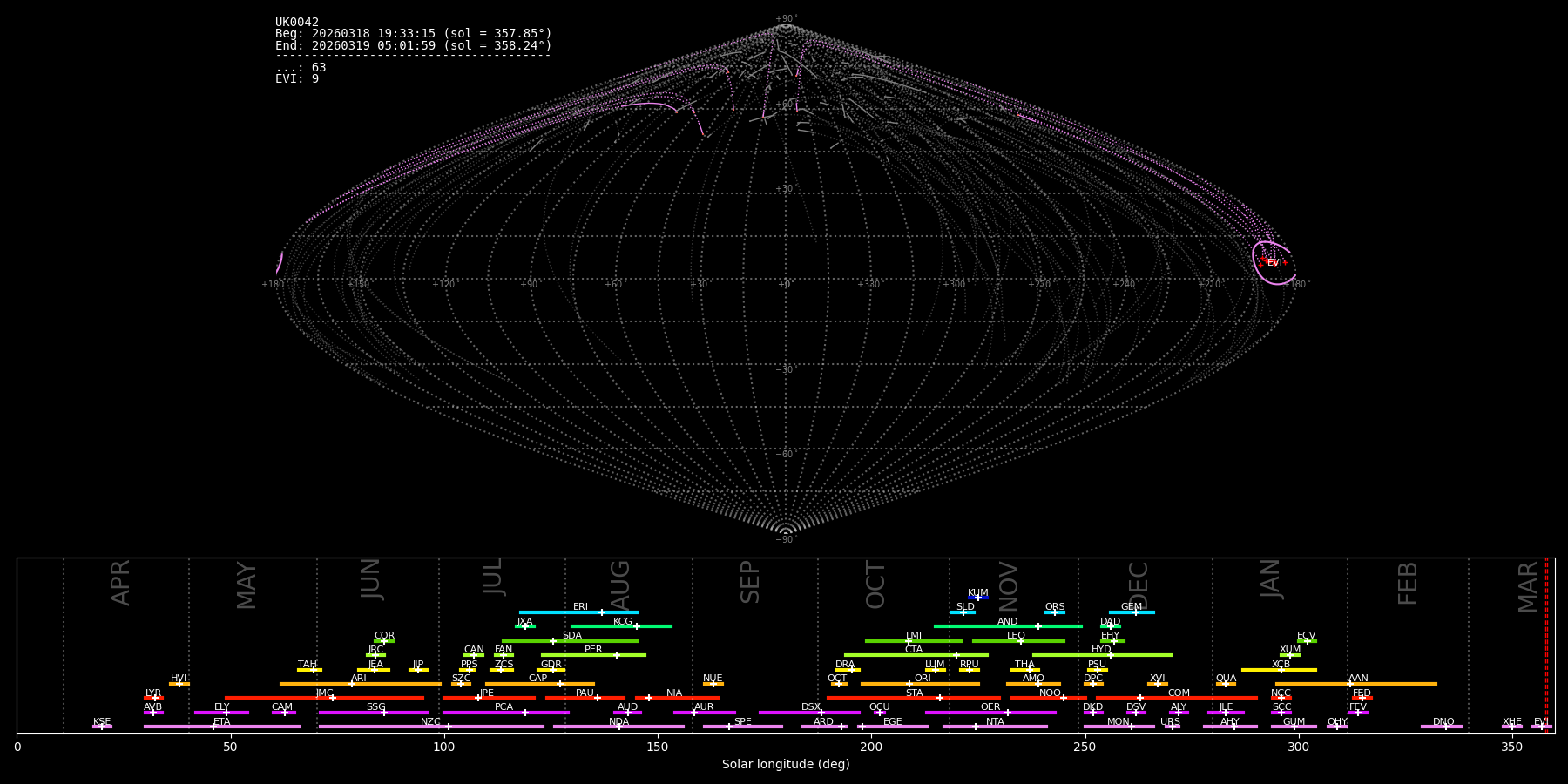Click the PER shower label
1568x784 pixels.
click(x=593, y=650)
